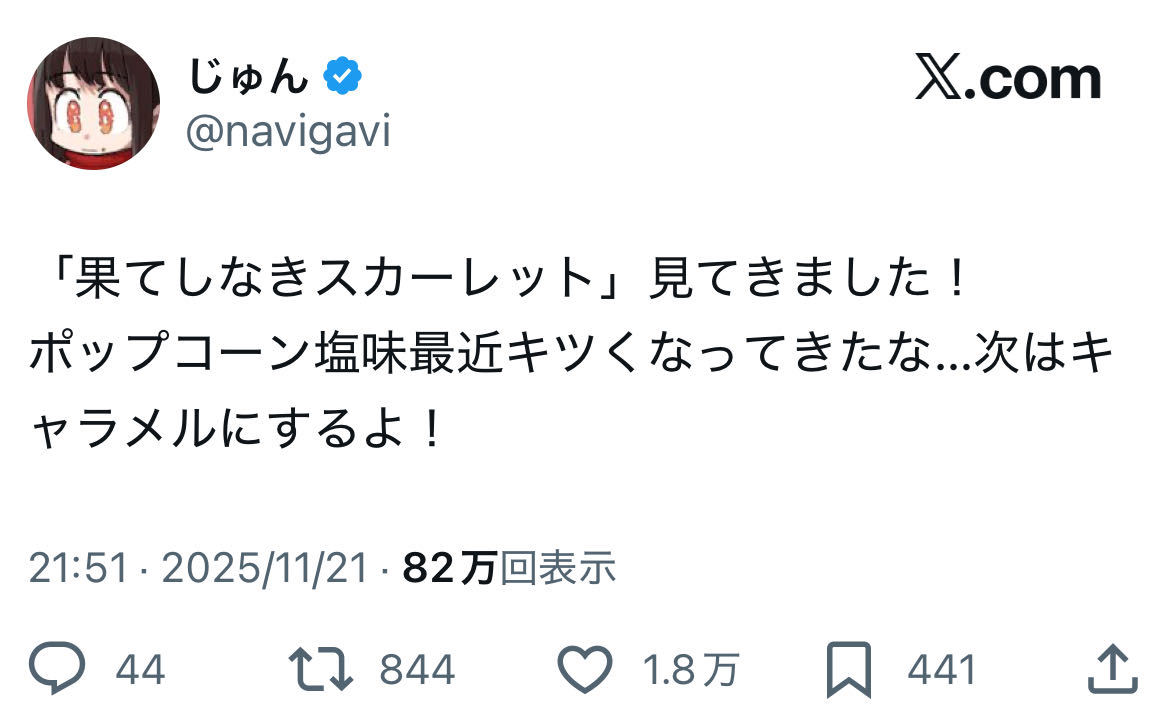Click the @navigavi handle
1170x716 pixels.
tap(288, 131)
